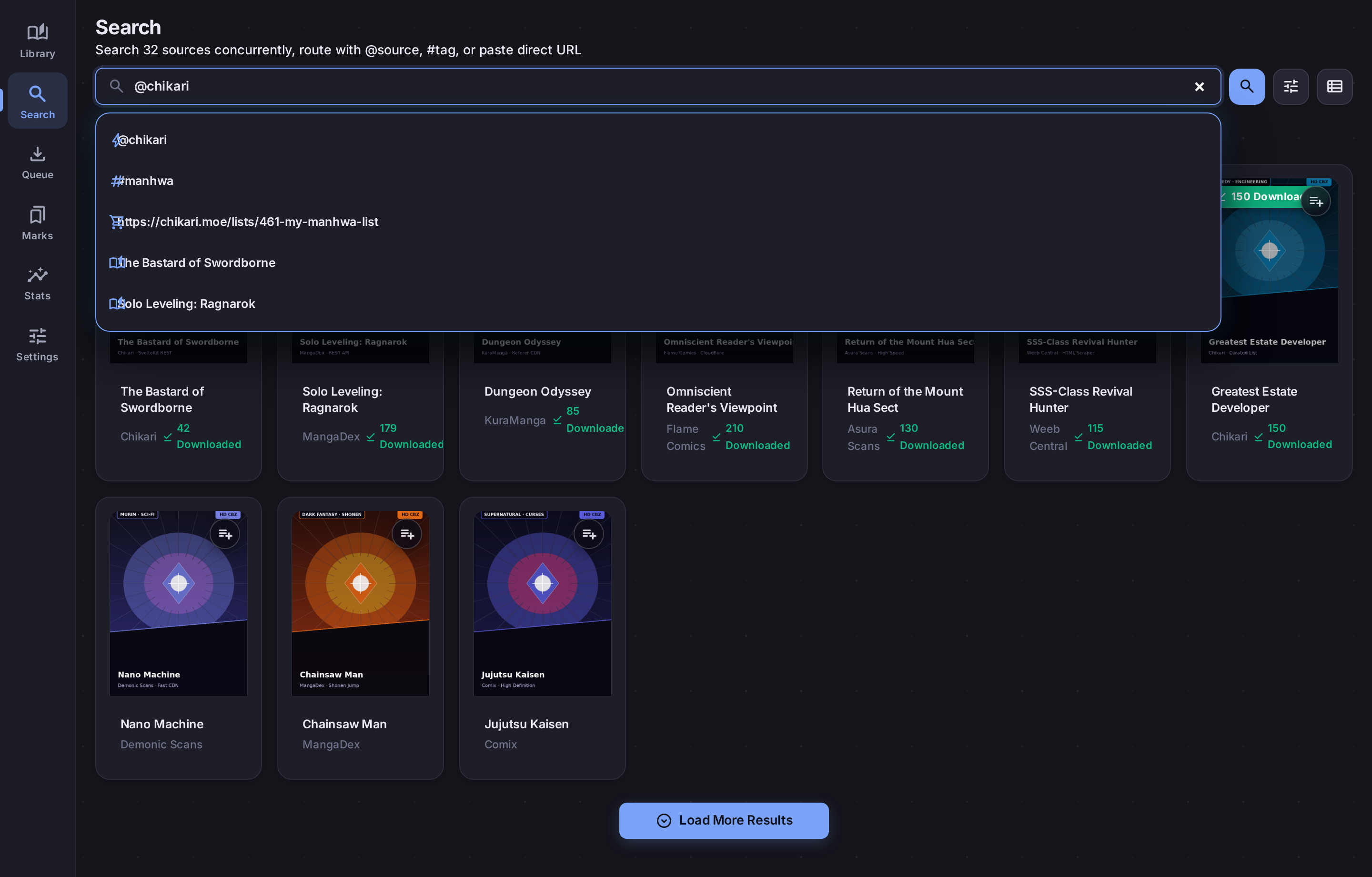Image resolution: width=1372 pixels, height=877 pixels.
Task: Open Chainsaw Man cover thumbnail
Action: [360, 603]
